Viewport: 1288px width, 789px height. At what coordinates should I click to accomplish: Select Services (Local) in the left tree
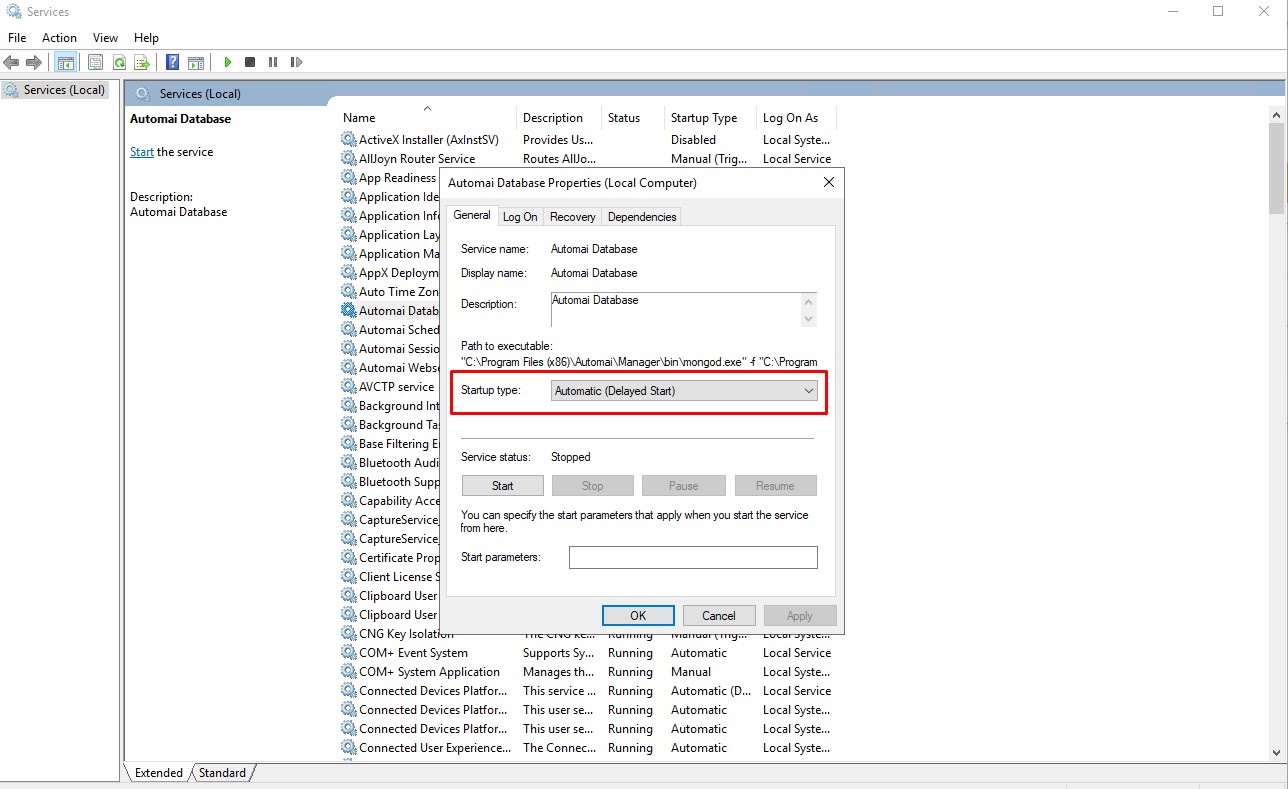click(x=64, y=90)
